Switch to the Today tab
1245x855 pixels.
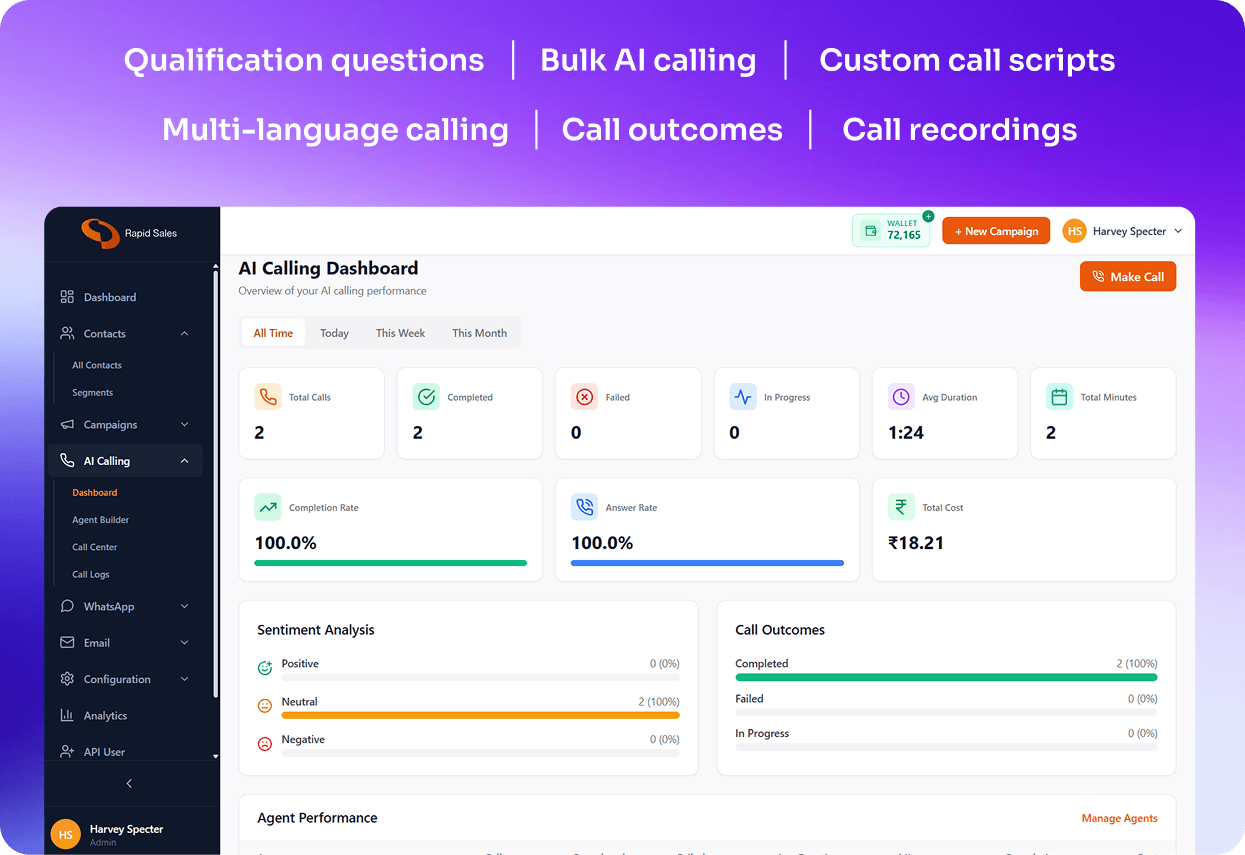(334, 333)
